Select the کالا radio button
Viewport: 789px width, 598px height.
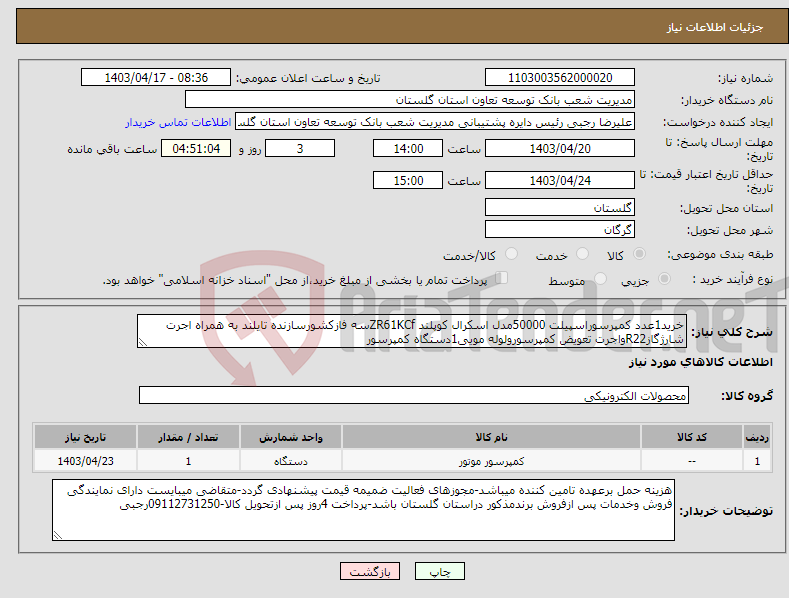[x=639, y=254]
